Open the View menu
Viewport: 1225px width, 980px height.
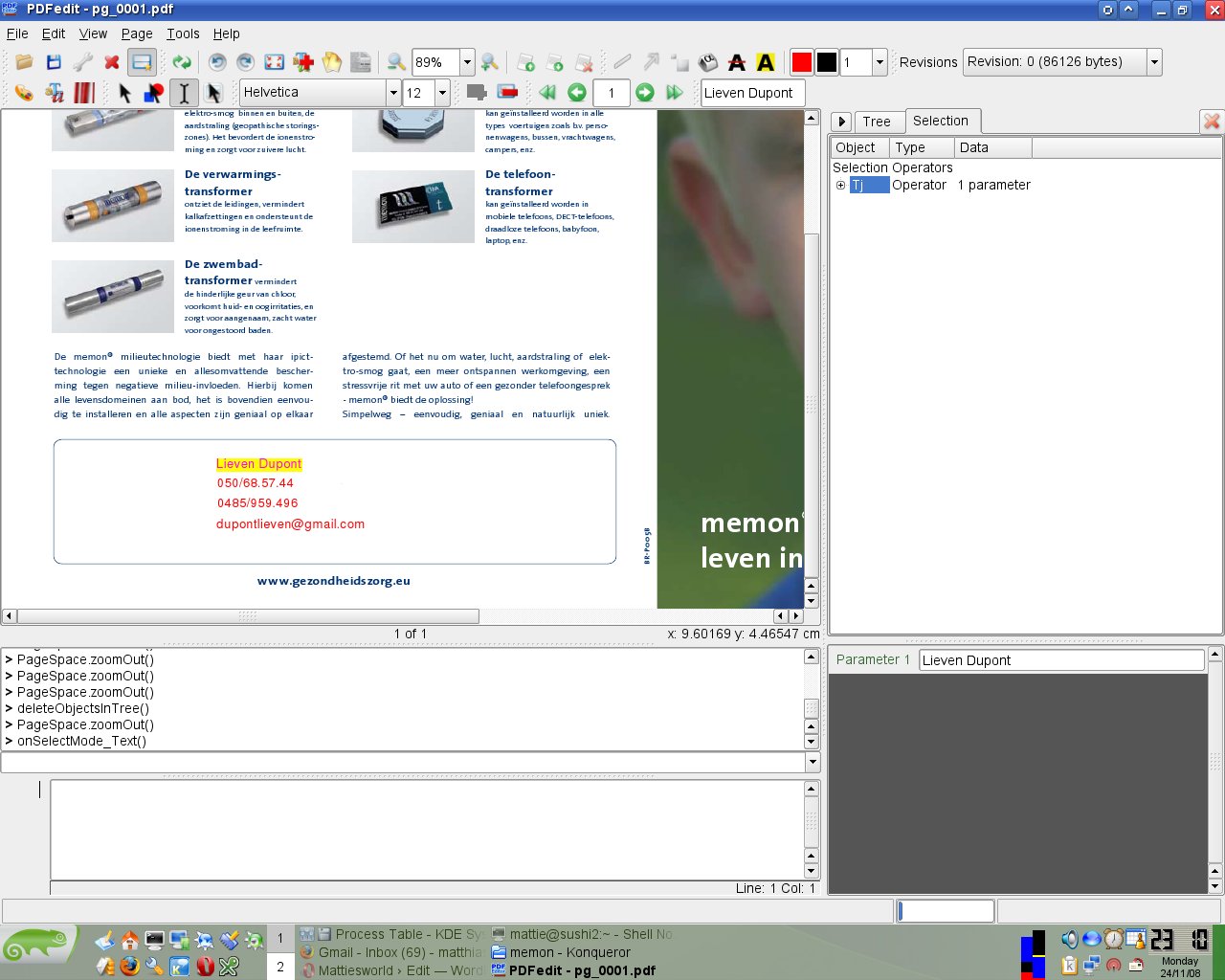(x=93, y=33)
